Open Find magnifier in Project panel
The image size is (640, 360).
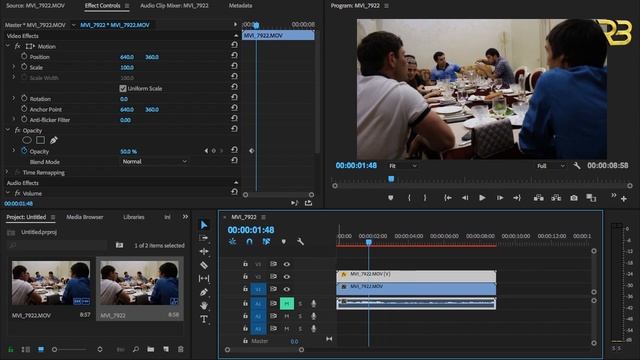click(x=136, y=349)
